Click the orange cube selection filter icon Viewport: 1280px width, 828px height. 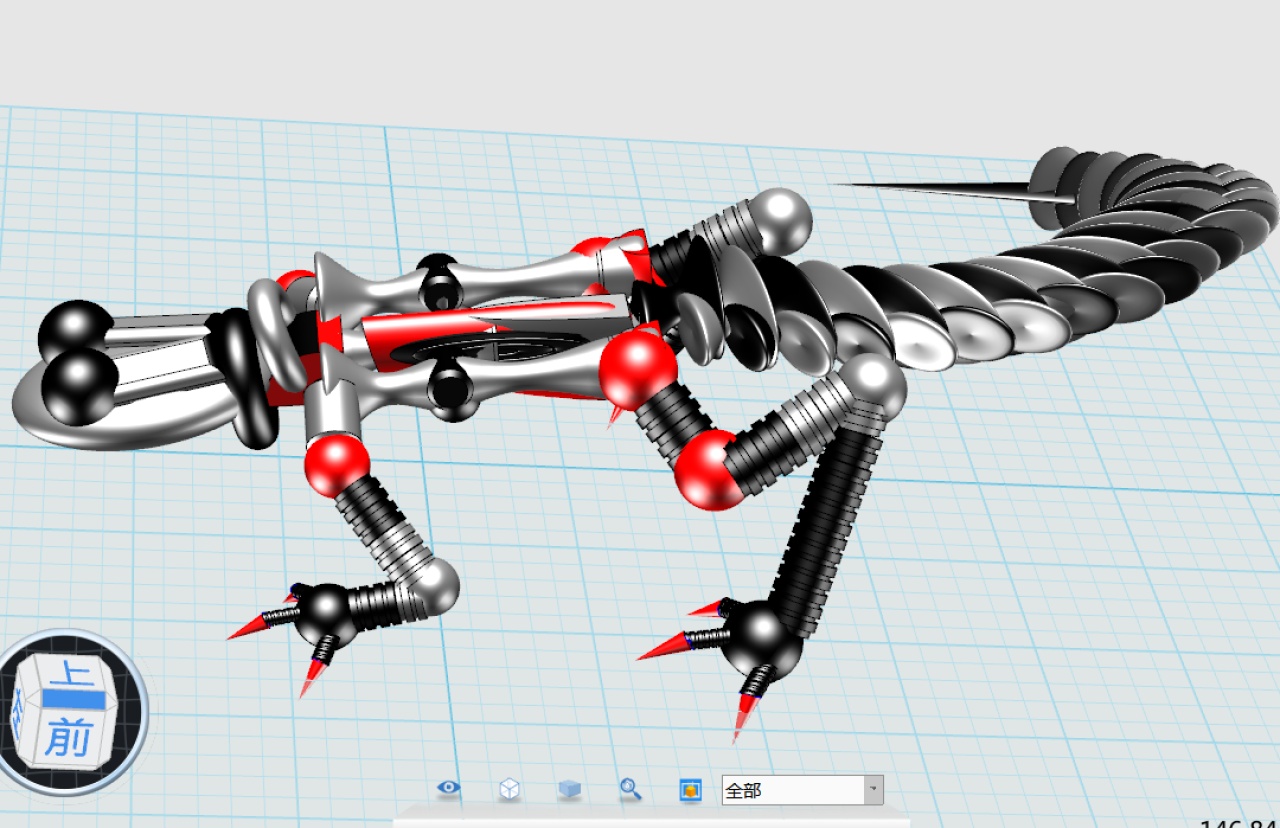pos(690,789)
